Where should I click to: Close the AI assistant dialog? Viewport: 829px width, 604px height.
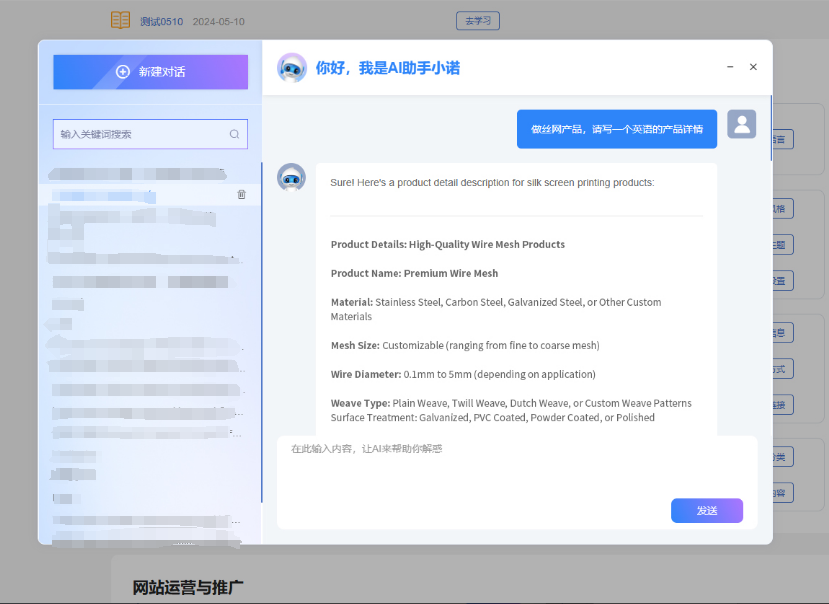[753, 67]
